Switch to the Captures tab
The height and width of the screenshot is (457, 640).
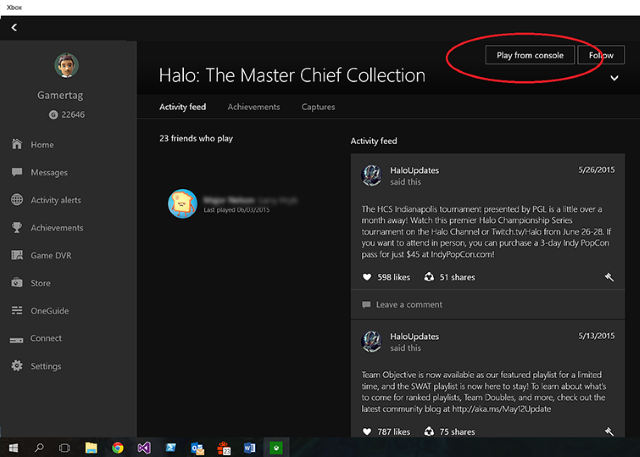(x=318, y=107)
